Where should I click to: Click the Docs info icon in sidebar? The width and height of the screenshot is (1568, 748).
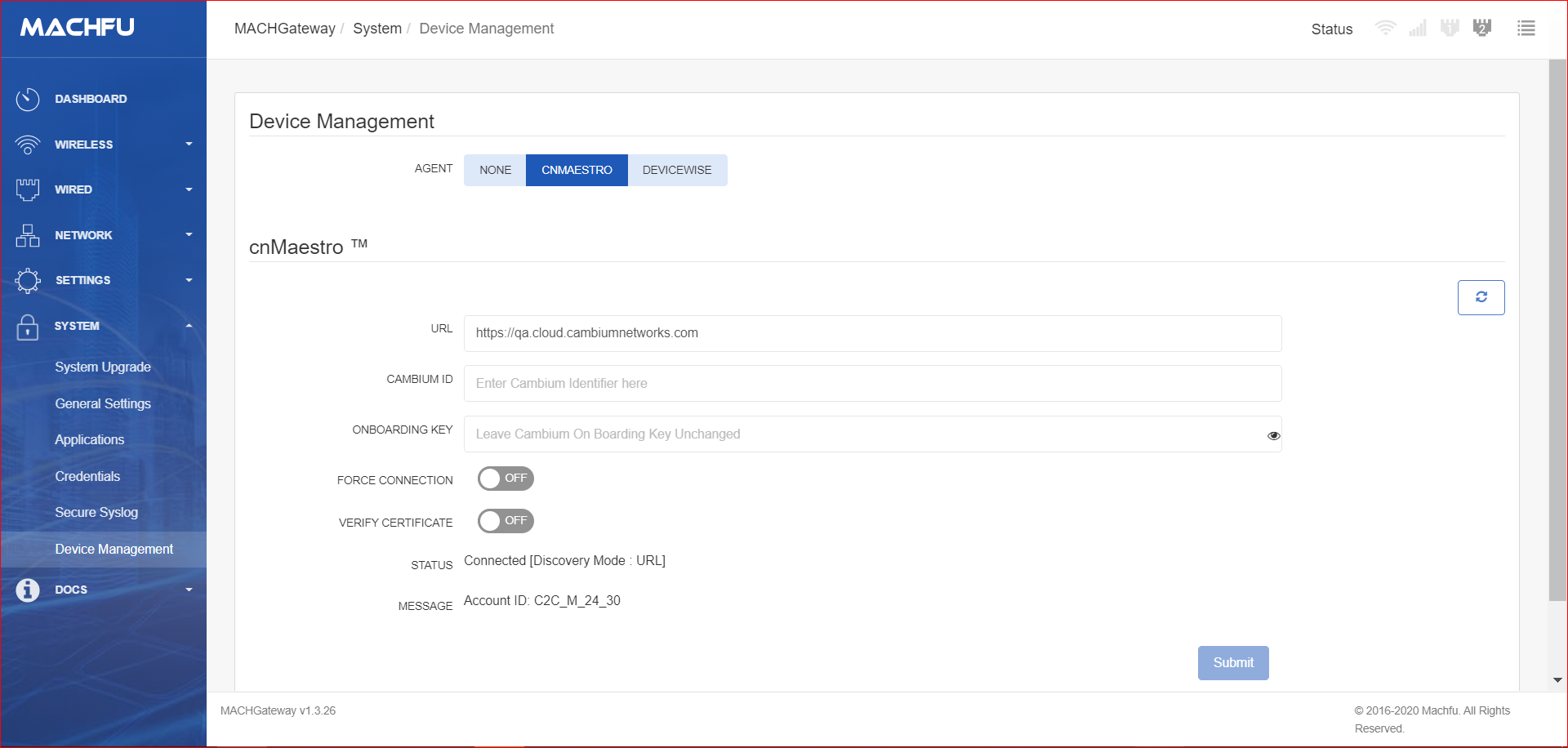point(27,589)
